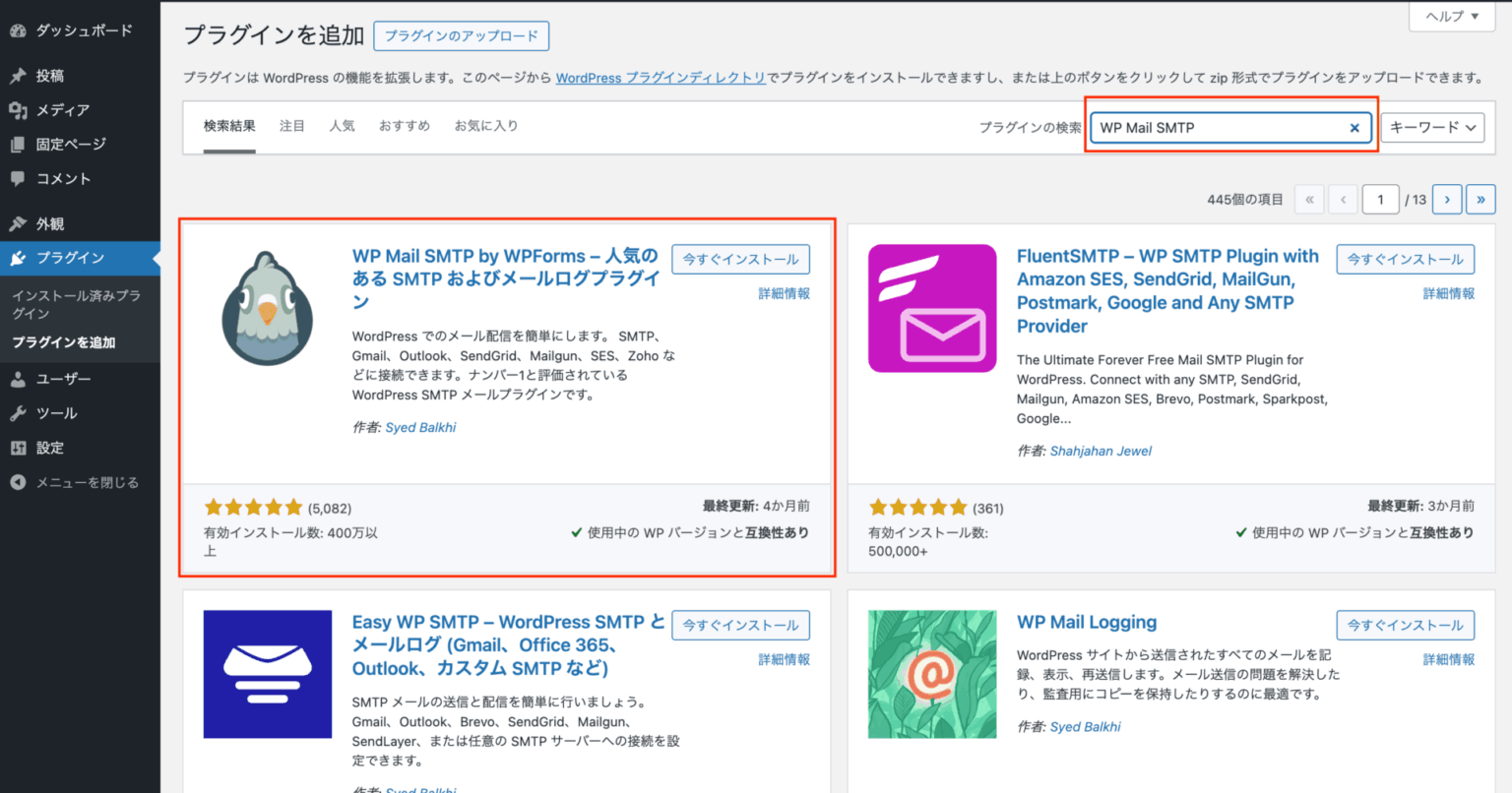The height and width of the screenshot is (793, 1512).
Task: Open ユーザー in the admin menu
Action: coord(63,379)
